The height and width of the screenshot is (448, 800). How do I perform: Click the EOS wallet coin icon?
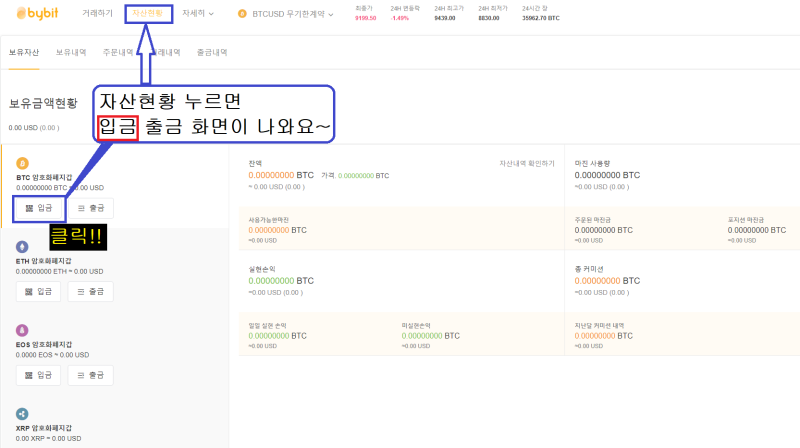coord(22,330)
